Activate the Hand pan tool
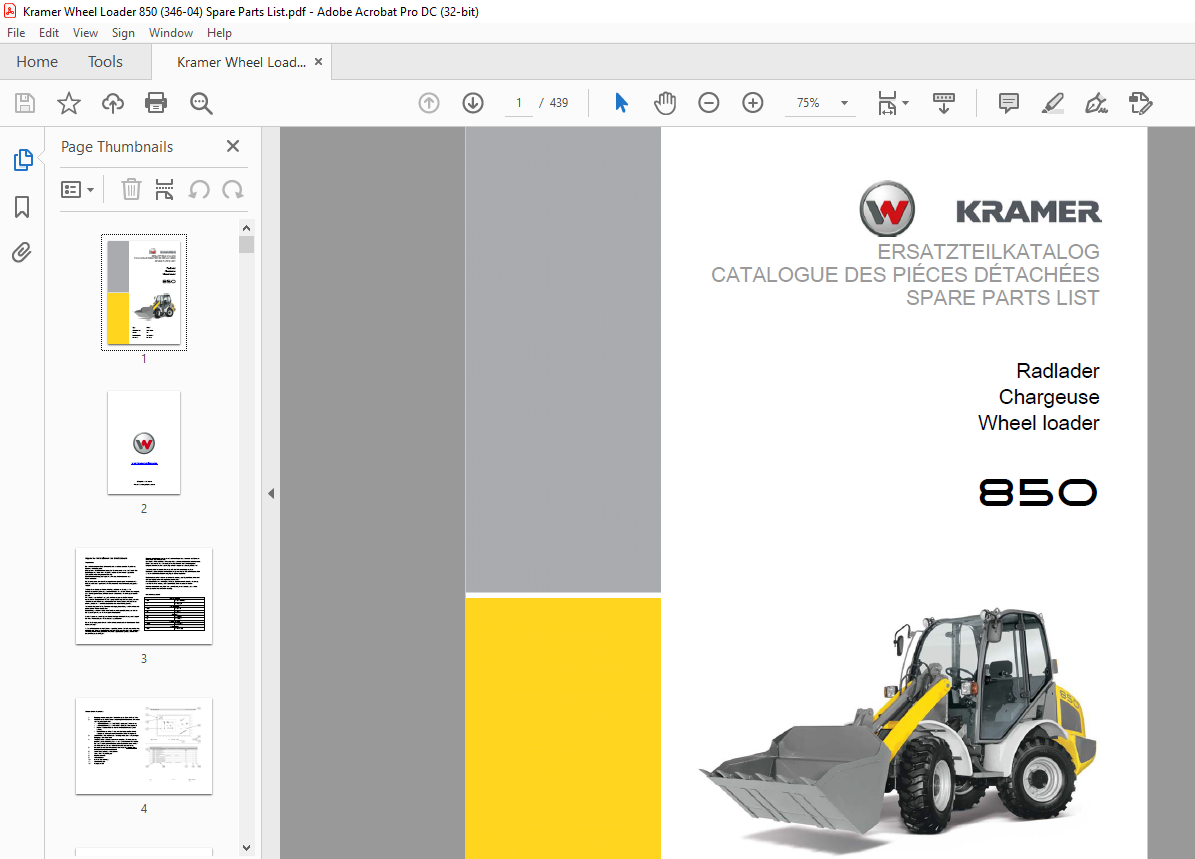This screenshot has height=859, width=1195. (665, 103)
